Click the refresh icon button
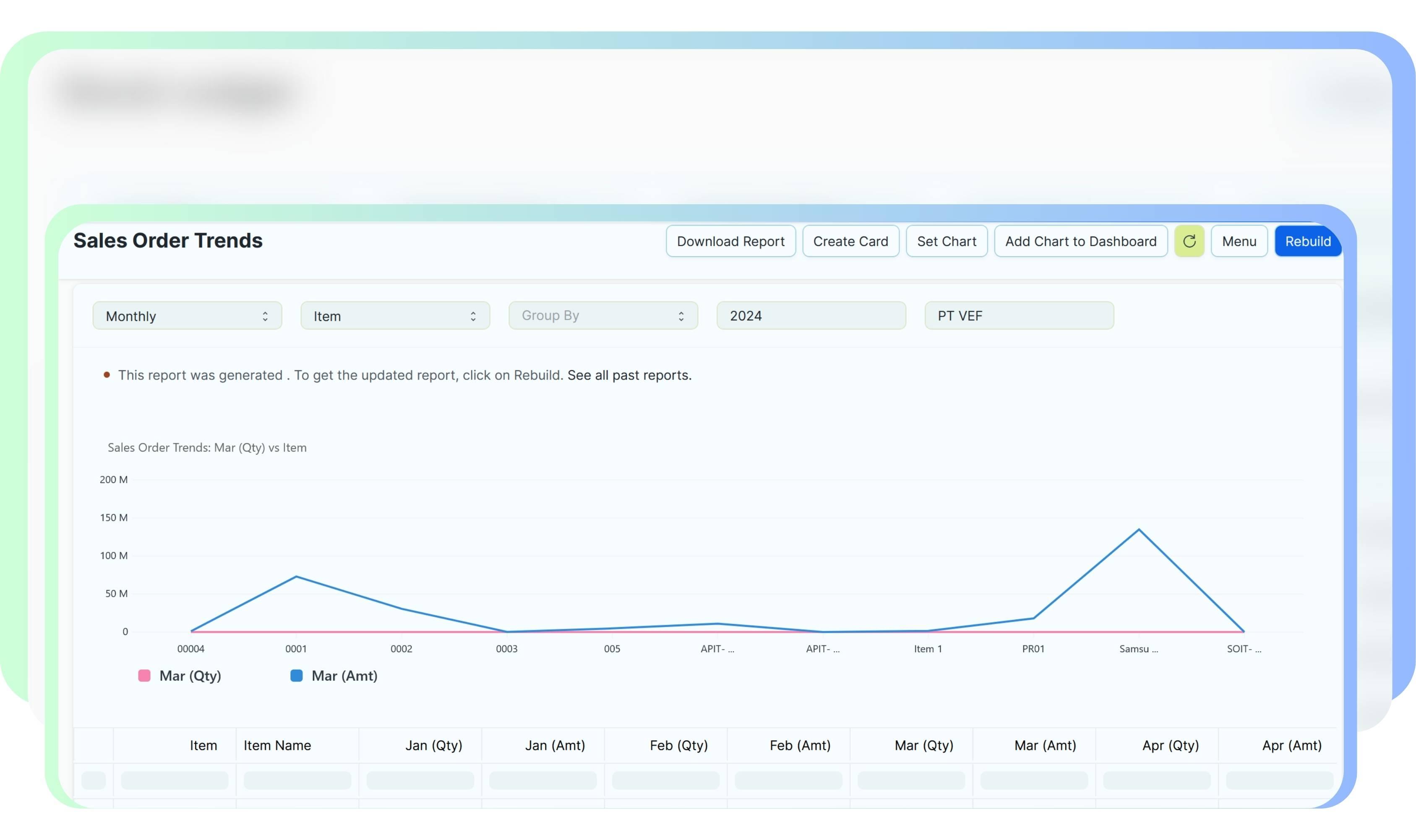Screen dimensions: 1416x840 (1189, 241)
